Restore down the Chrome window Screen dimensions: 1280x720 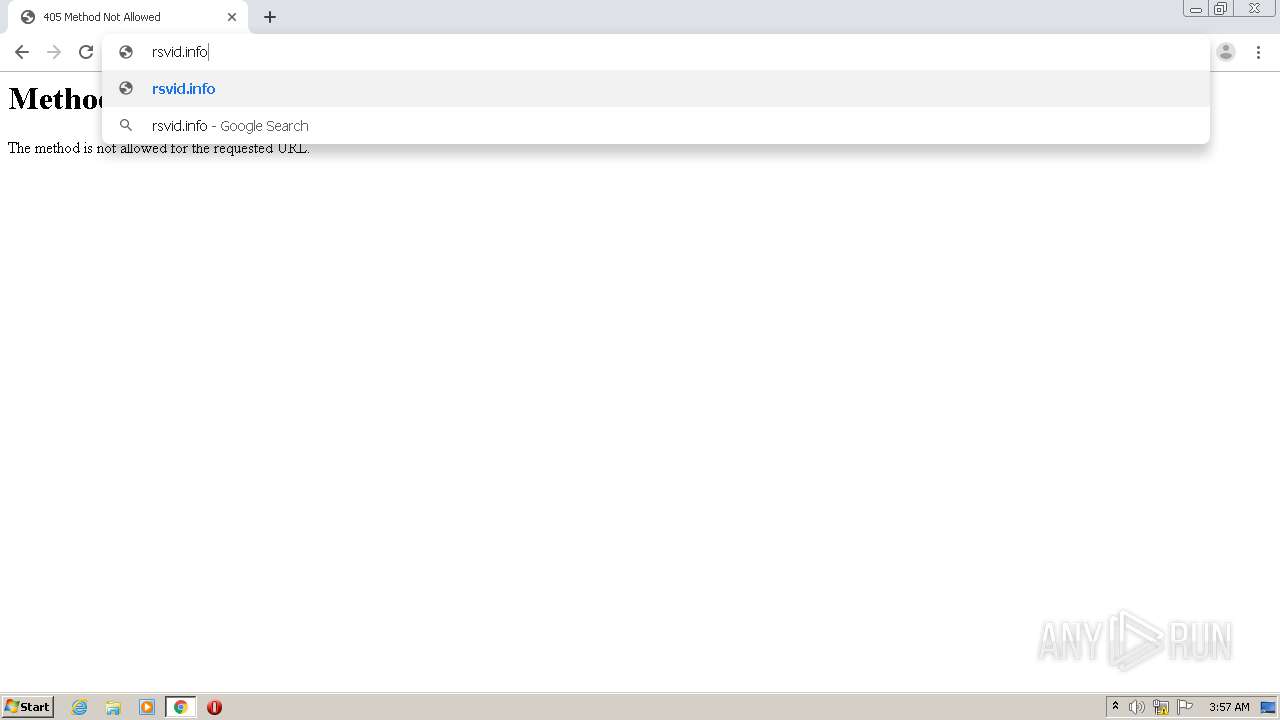click(x=1221, y=9)
